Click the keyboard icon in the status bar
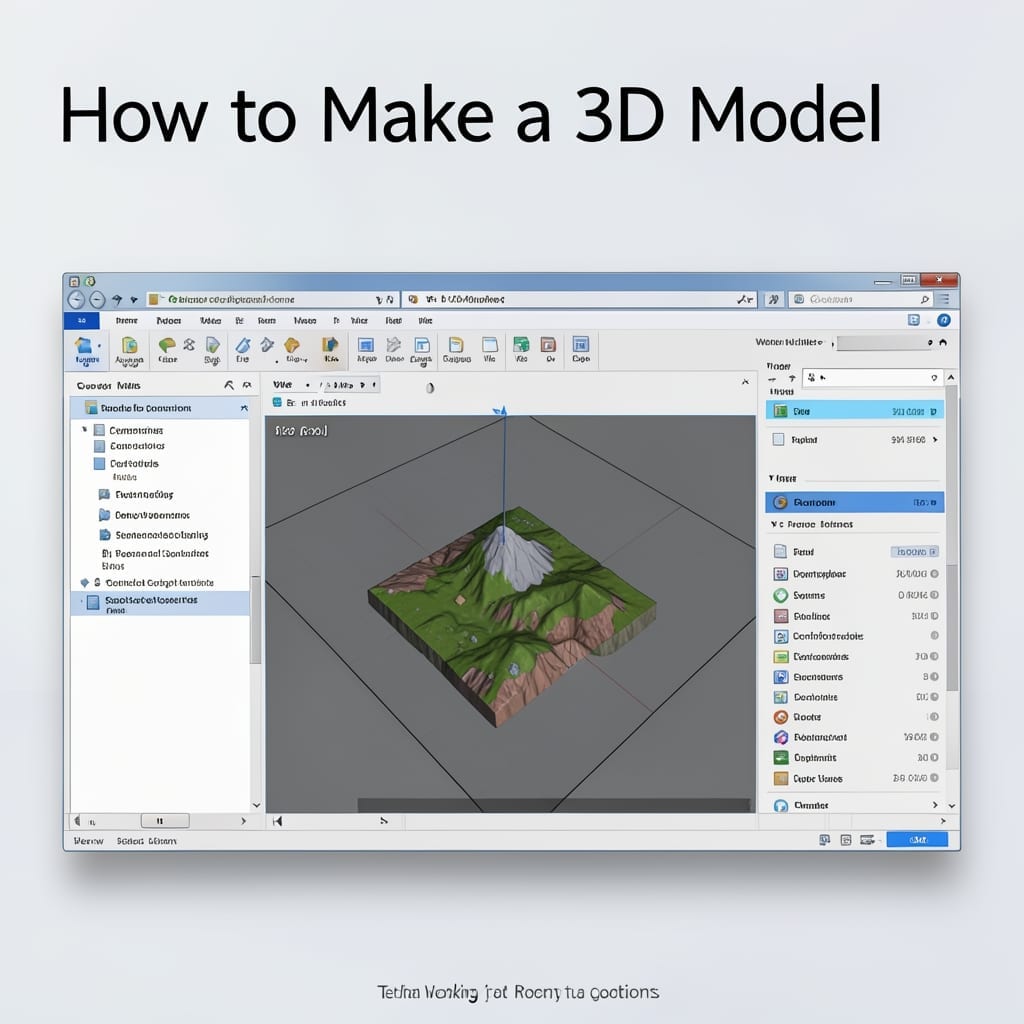 tap(867, 840)
